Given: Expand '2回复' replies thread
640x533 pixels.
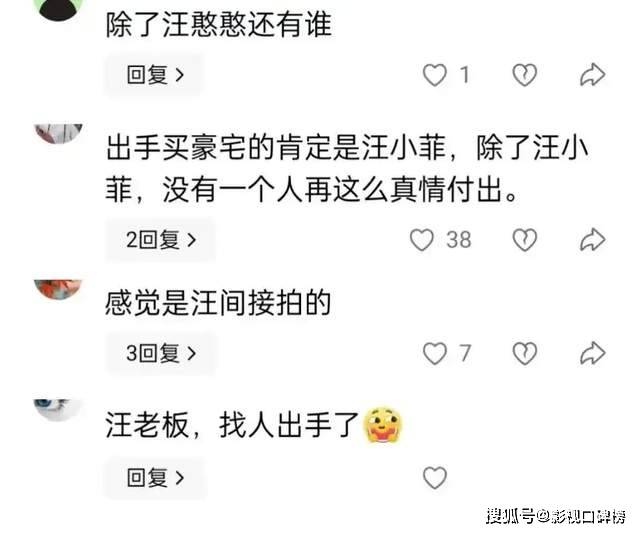Looking at the screenshot, I should tap(161, 240).
